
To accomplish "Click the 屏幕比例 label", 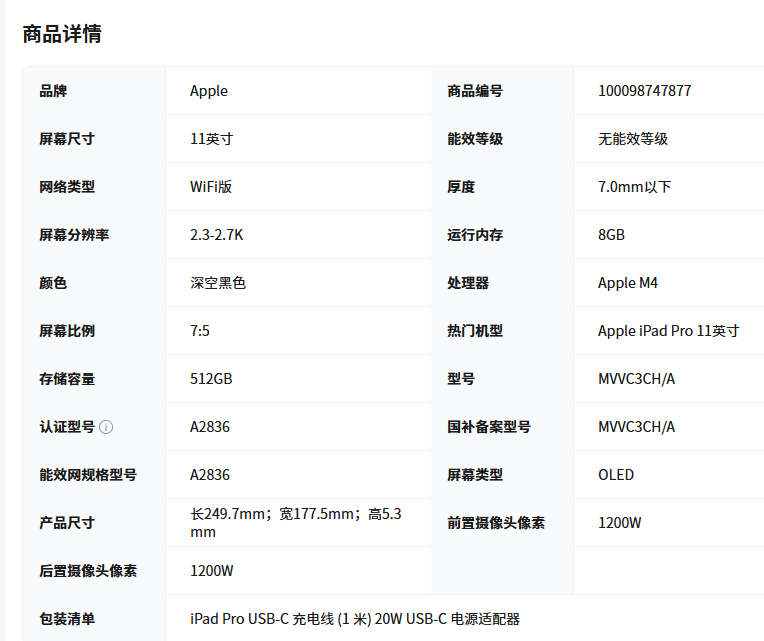I will 67,331.
